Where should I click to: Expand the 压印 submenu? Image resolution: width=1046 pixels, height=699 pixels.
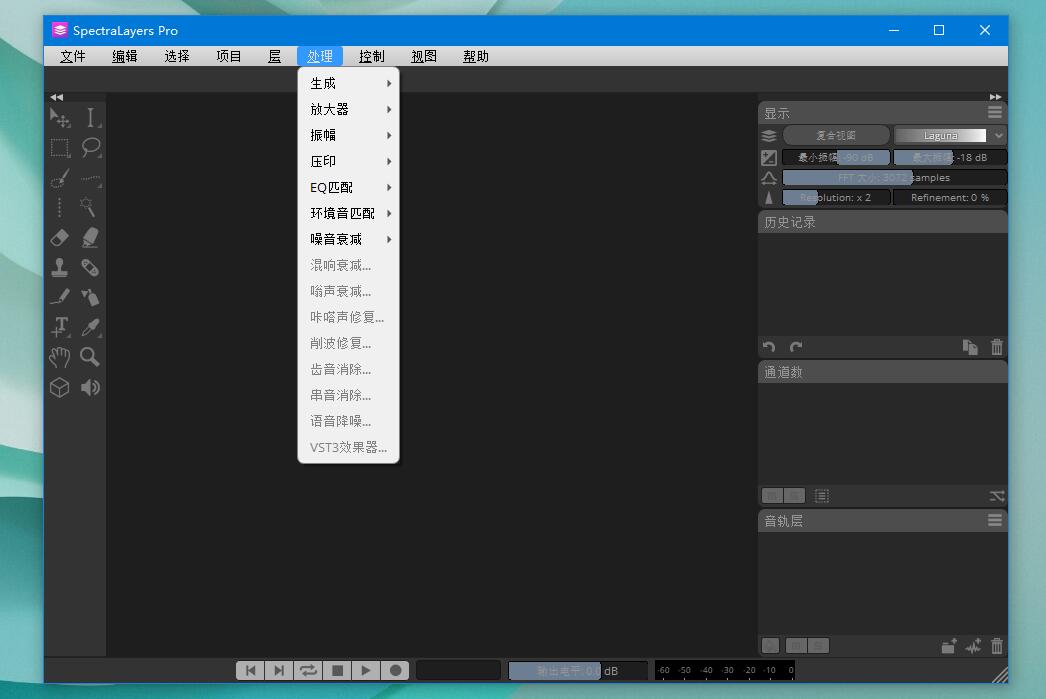[x=348, y=161]
